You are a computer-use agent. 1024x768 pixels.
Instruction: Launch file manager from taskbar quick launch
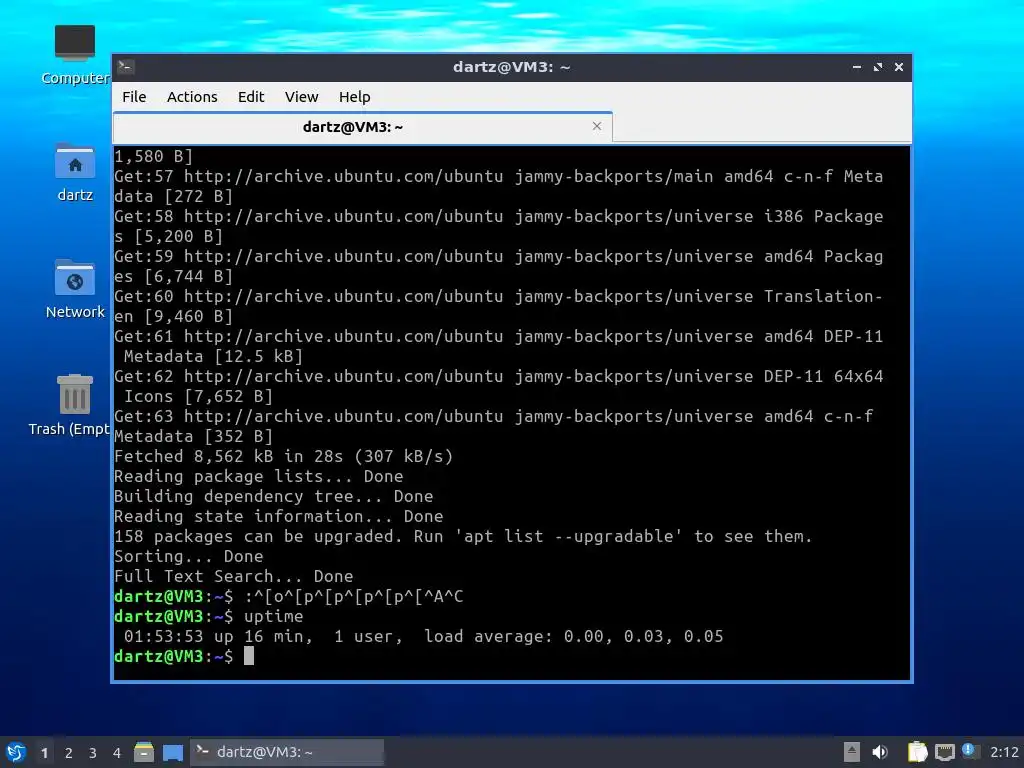click(144, 752)
